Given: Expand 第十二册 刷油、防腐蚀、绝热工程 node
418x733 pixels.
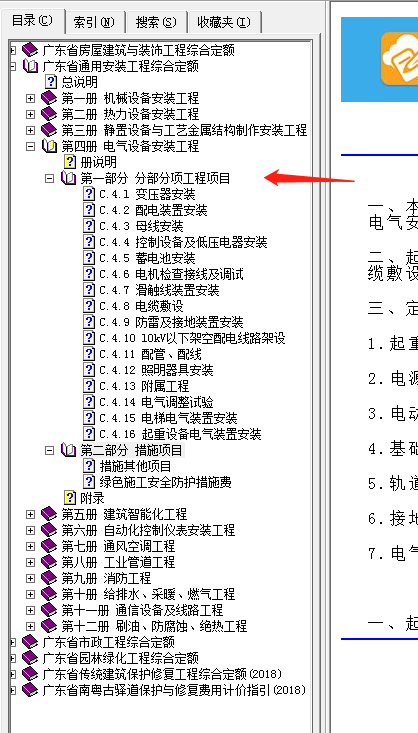Looking at the screenshot, I should point(30,626).
